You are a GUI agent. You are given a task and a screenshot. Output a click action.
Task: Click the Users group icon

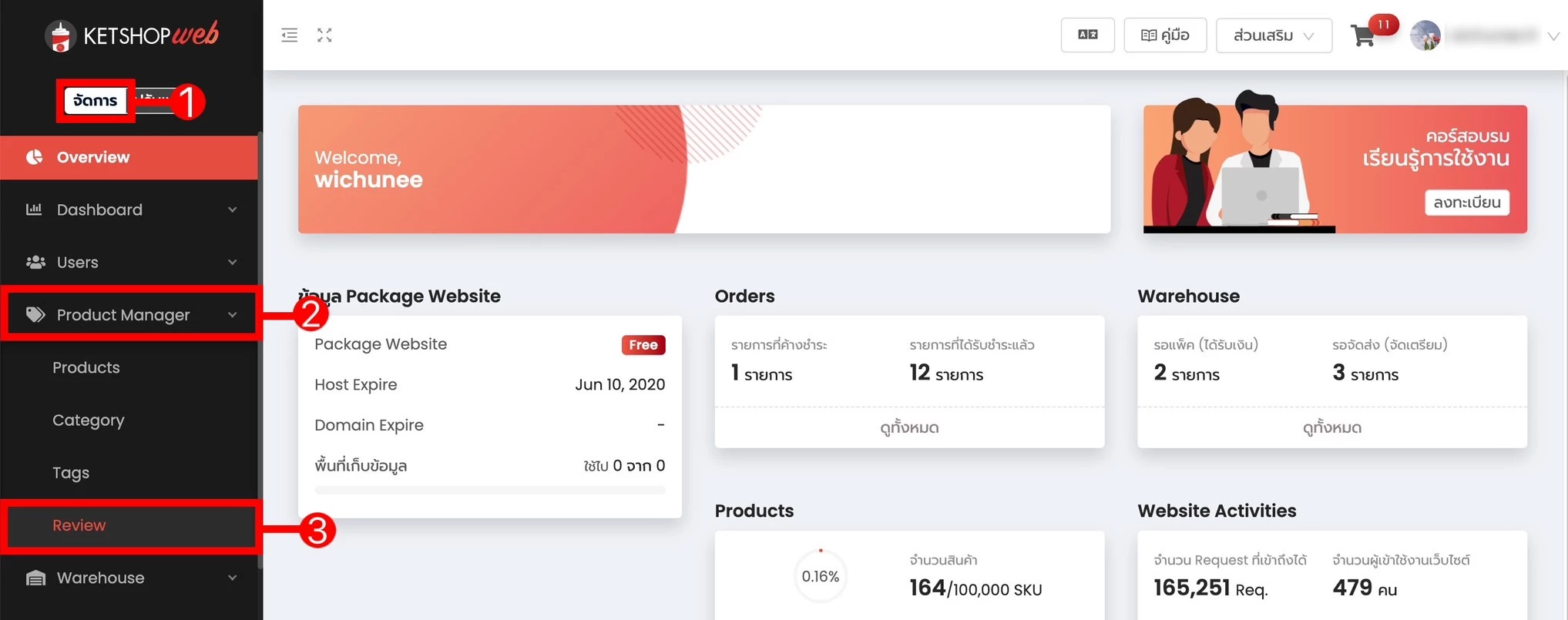[x=35, y=262]
